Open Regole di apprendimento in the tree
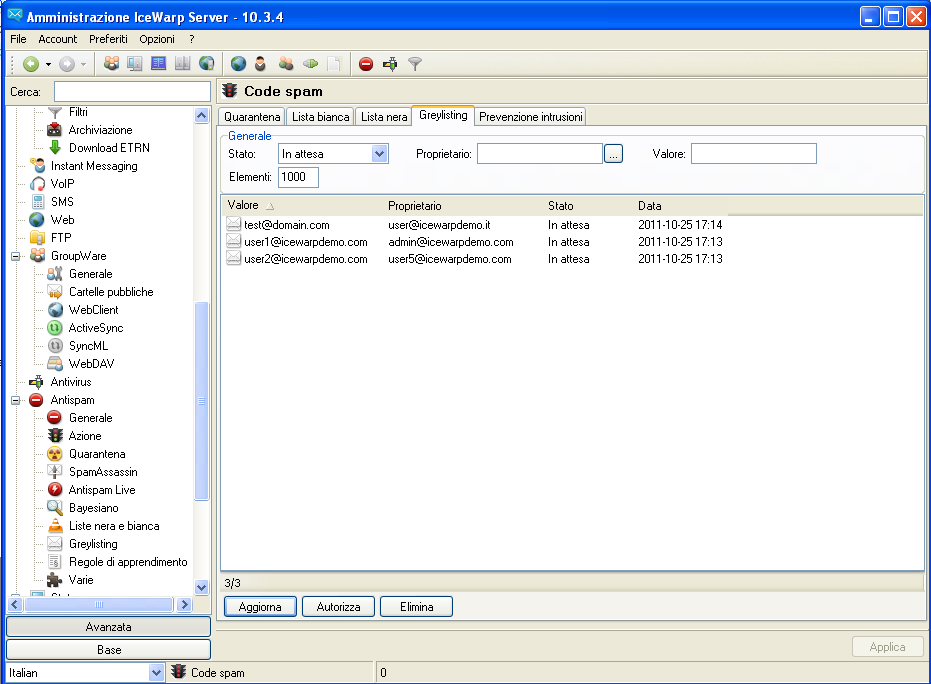This screenshot has height=684, width=931. tap(128, 562)
